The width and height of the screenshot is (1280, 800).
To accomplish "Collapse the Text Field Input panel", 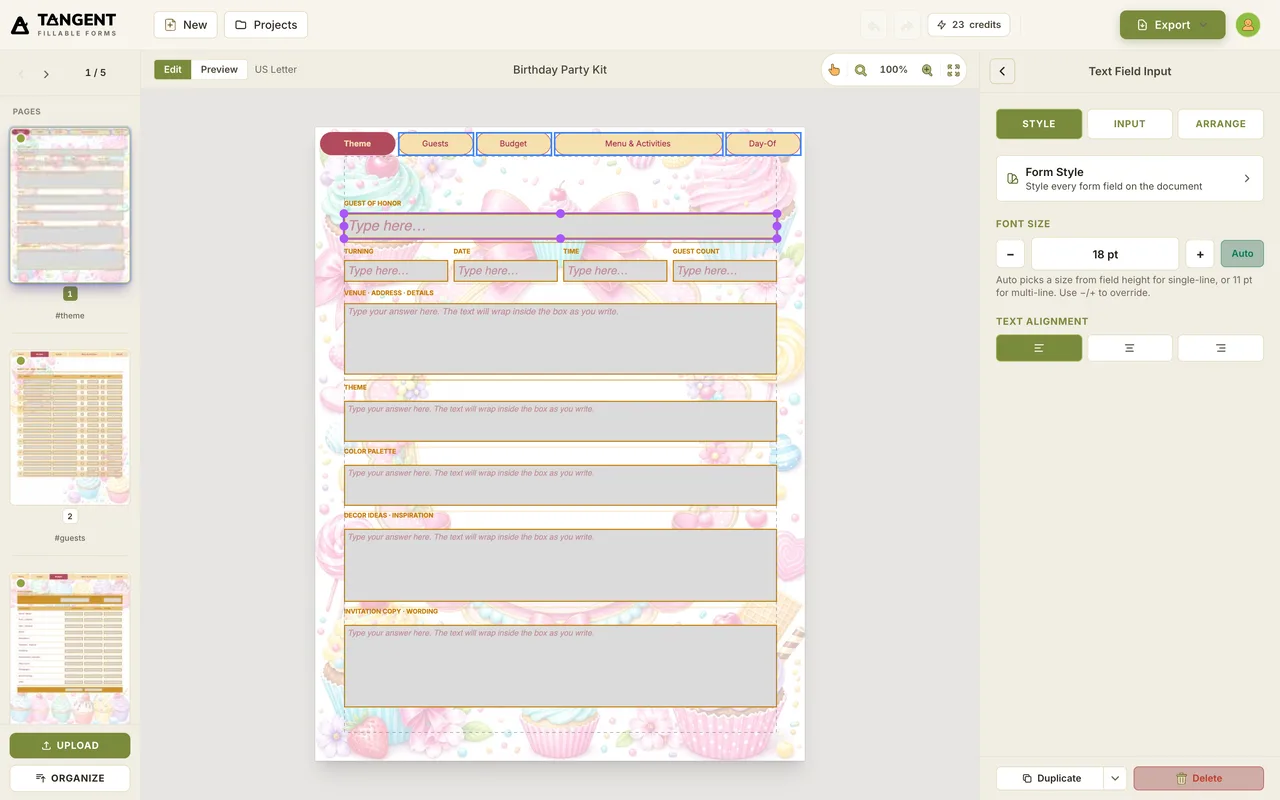I will click(x=1002, y=71).
